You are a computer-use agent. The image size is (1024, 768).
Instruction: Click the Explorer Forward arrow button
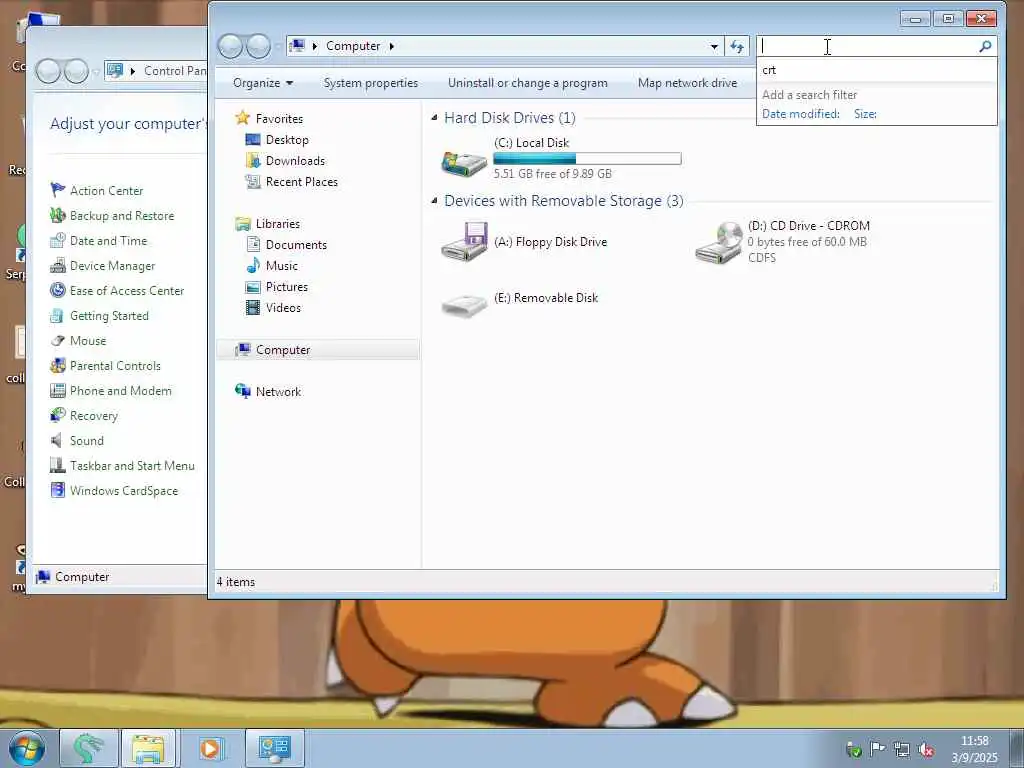click(x=259, y=46)
